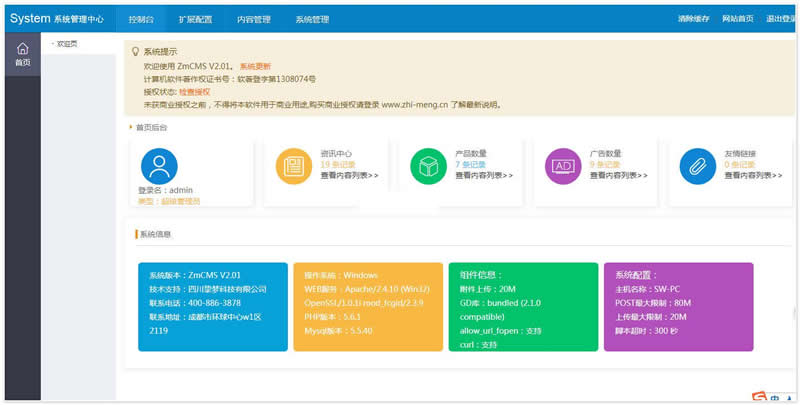Screen dimensions: 800x405
Task: Click the orange 资讯中心 news icon
Action: click(294, 166)
